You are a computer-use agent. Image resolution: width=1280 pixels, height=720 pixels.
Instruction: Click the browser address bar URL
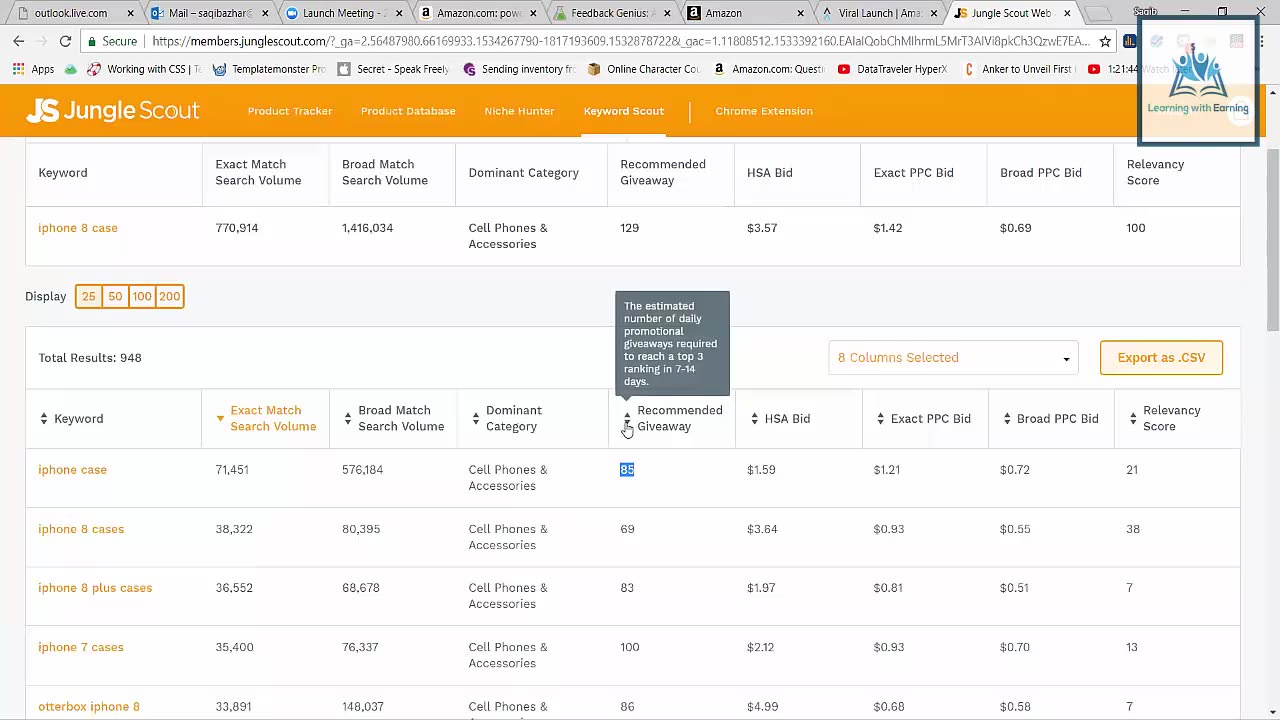click(620, 41)
